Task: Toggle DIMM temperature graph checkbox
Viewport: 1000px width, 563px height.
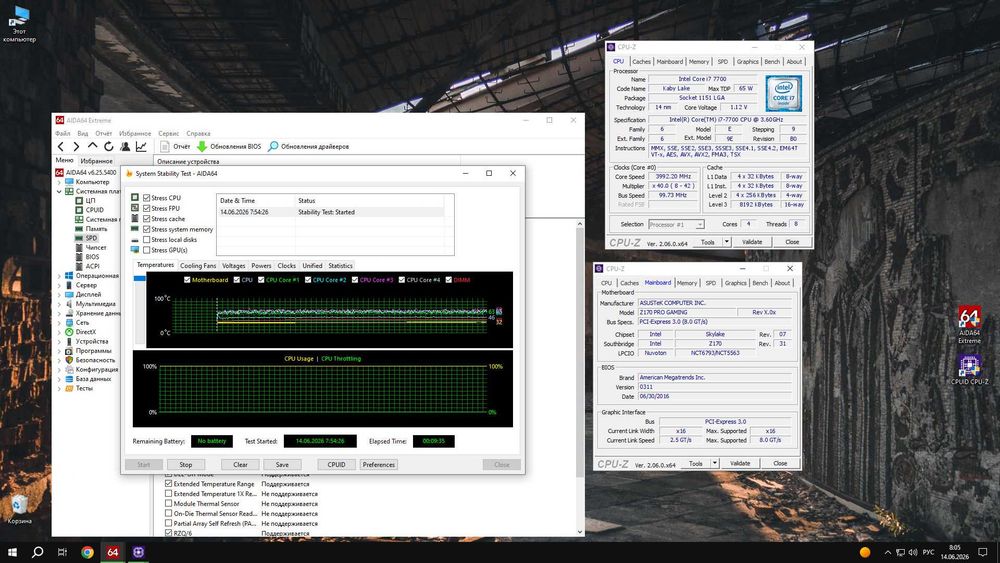Action: pyautogui.click(x=448, y=280)
